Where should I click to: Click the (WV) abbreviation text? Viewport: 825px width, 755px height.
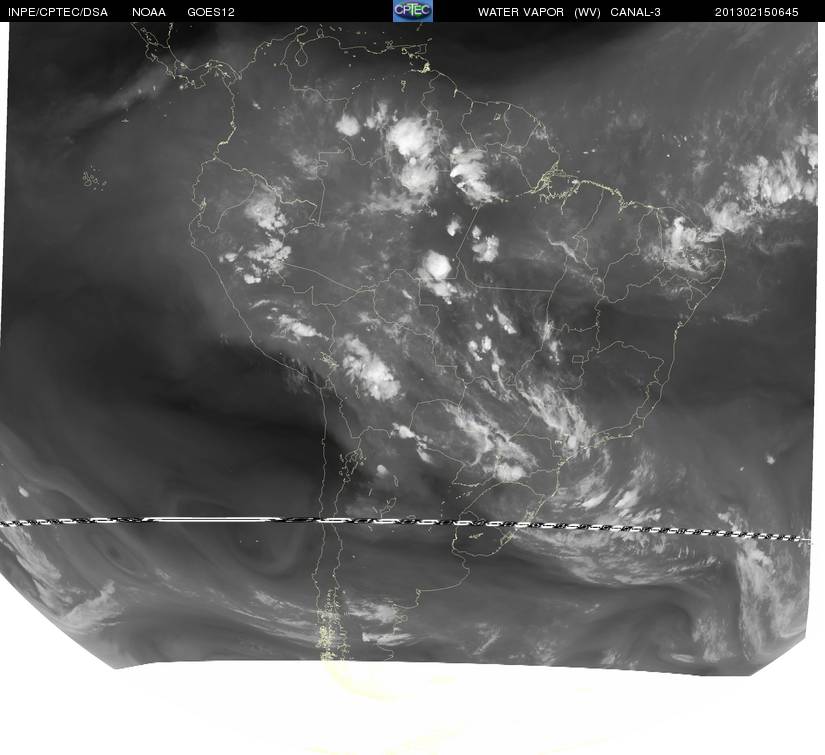[587, 12]
